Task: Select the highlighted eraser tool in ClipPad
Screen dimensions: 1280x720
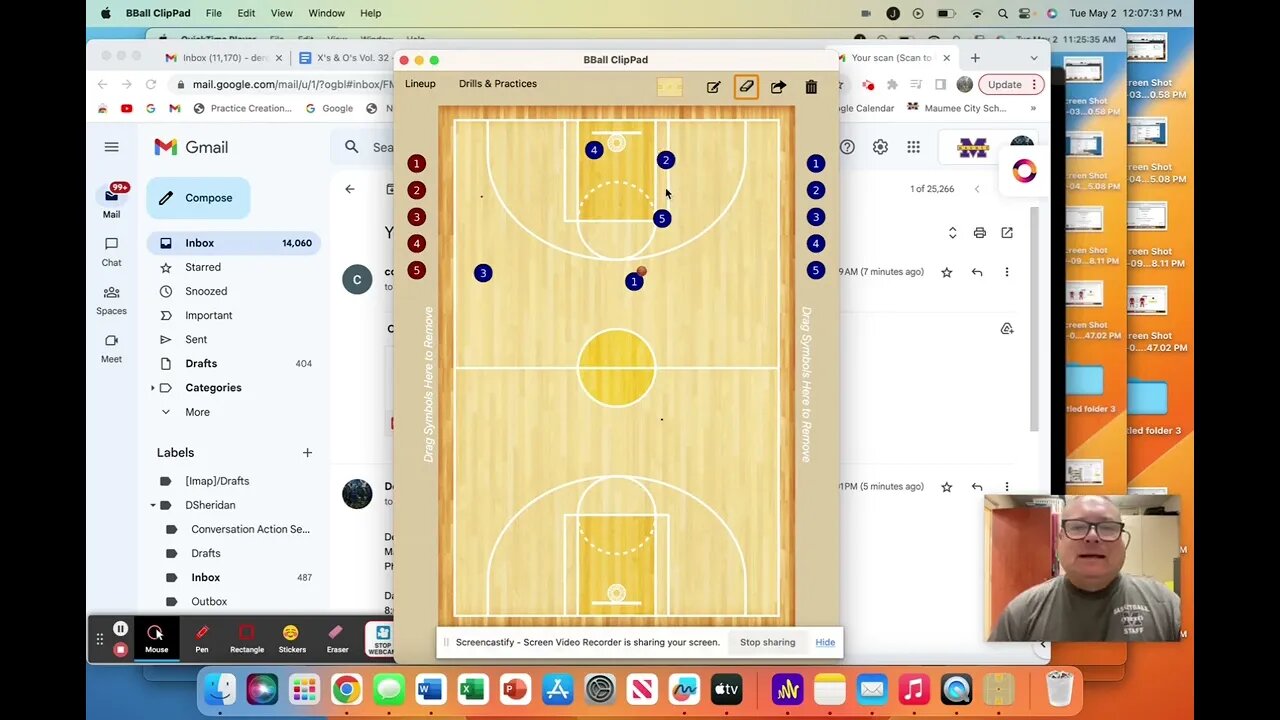Action: (746, 87)
